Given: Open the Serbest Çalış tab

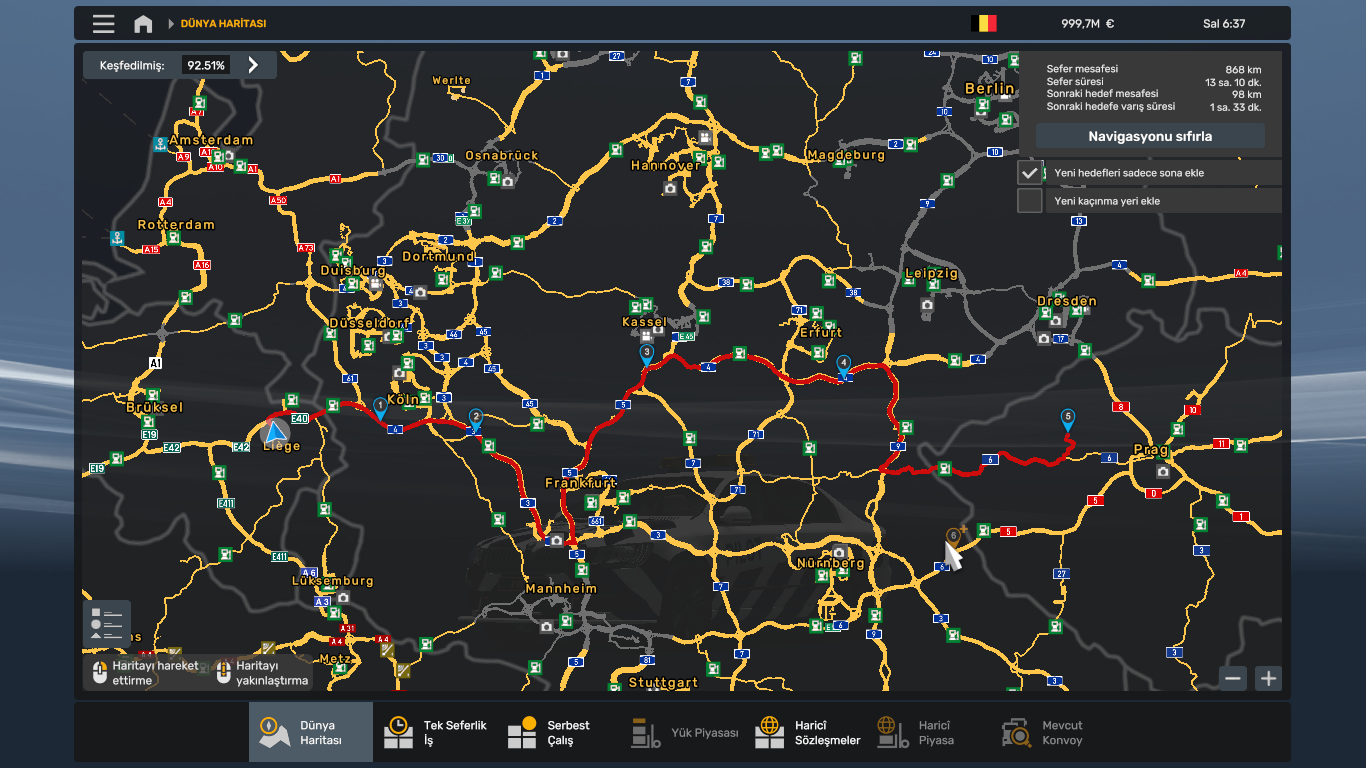Looking at the screenshot, I should [x=559, y=733].
